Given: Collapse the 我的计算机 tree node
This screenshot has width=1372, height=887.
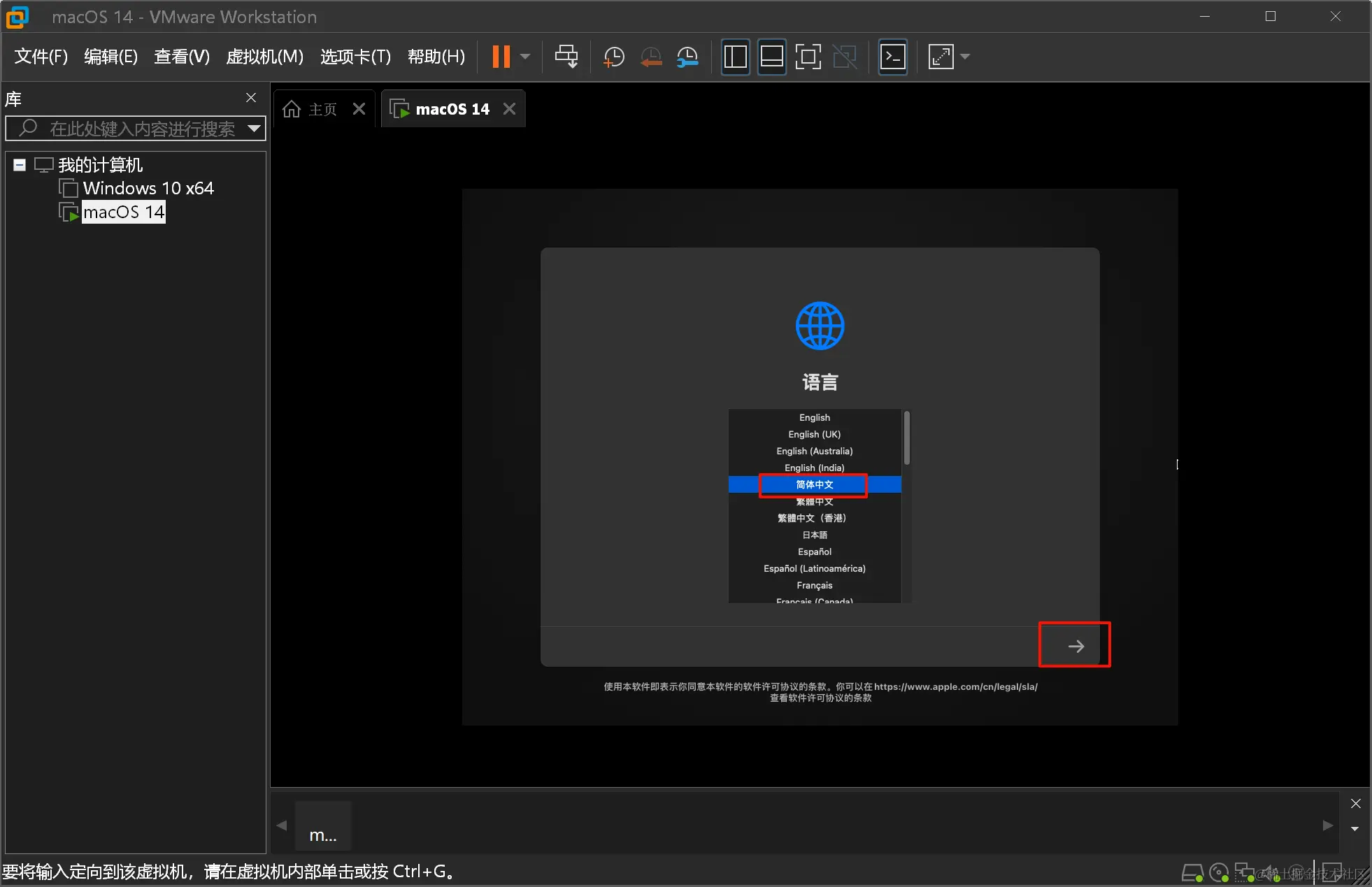Looking at the screenshot, I should coord(20,165).
